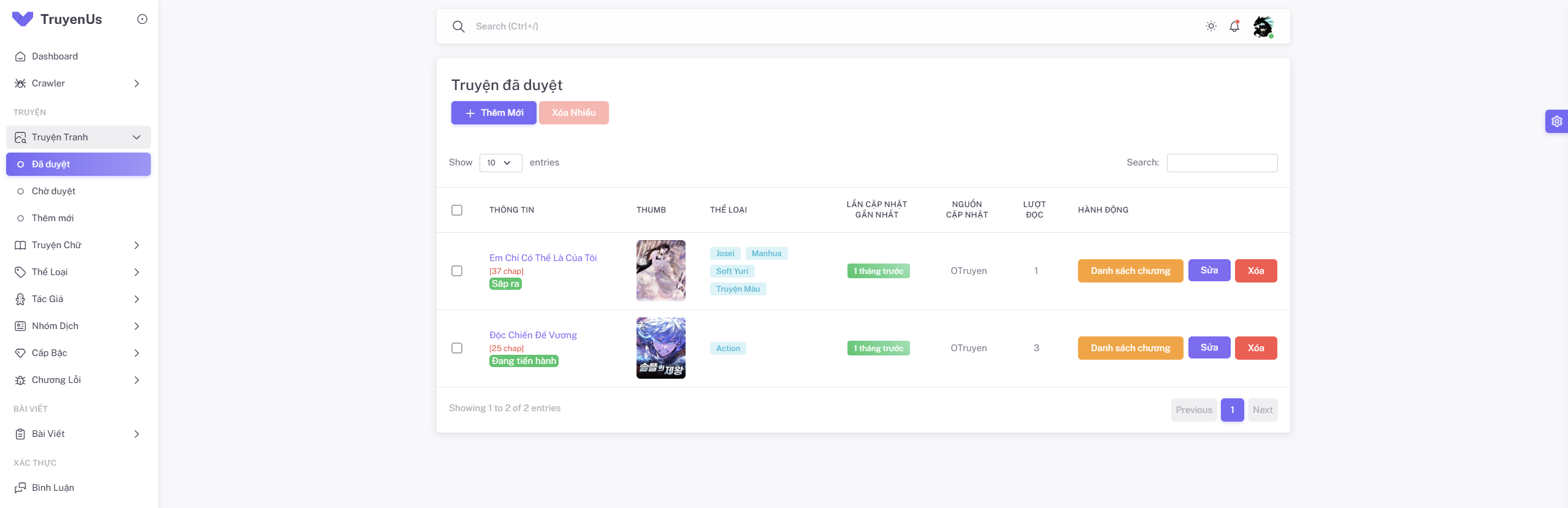Go to Chờ duyệt submenu item
Screen dimensions: 1568x508
coord(53,191)
